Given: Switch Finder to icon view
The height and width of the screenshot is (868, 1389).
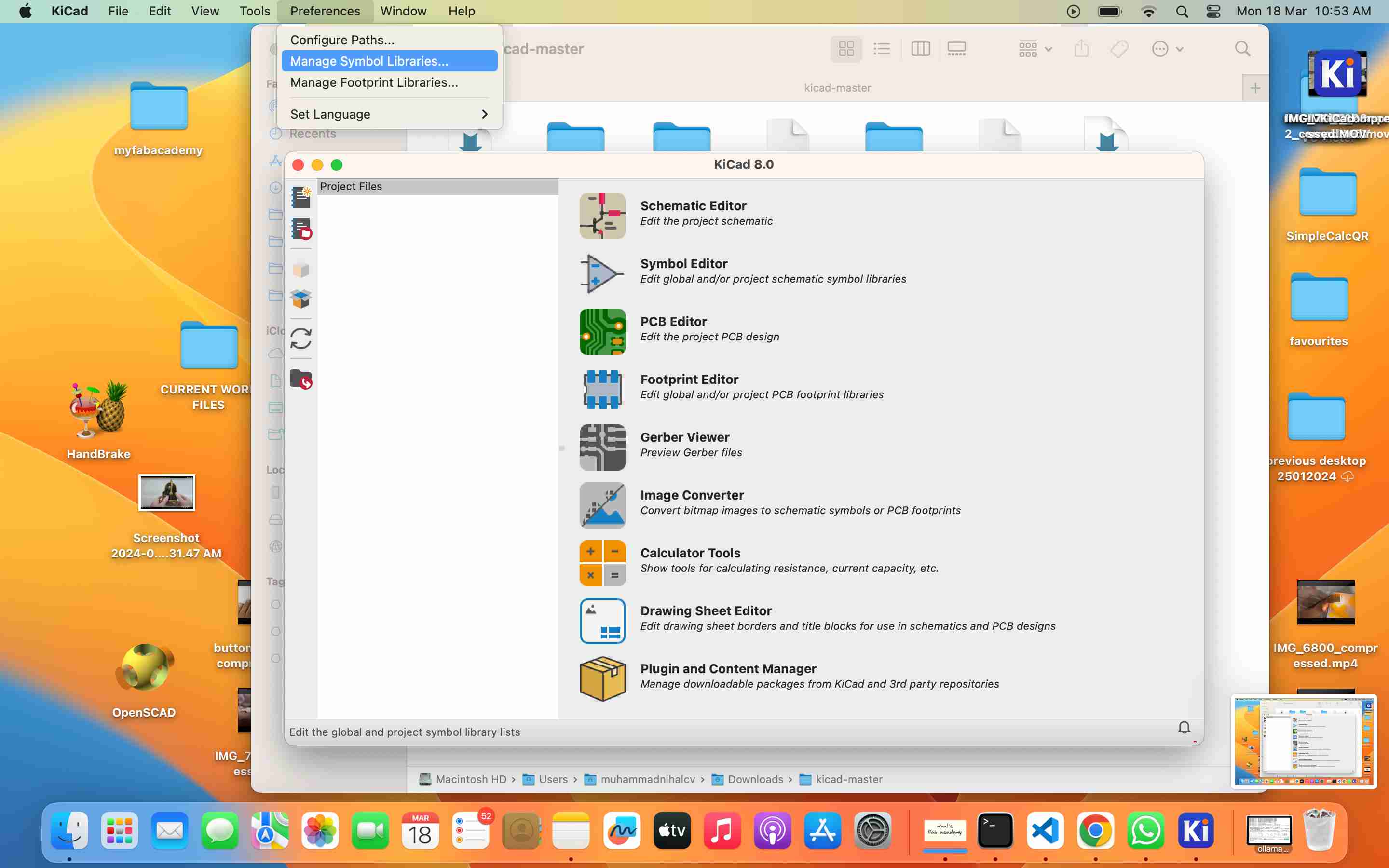Looking at the screenshot, I should 846,49.
